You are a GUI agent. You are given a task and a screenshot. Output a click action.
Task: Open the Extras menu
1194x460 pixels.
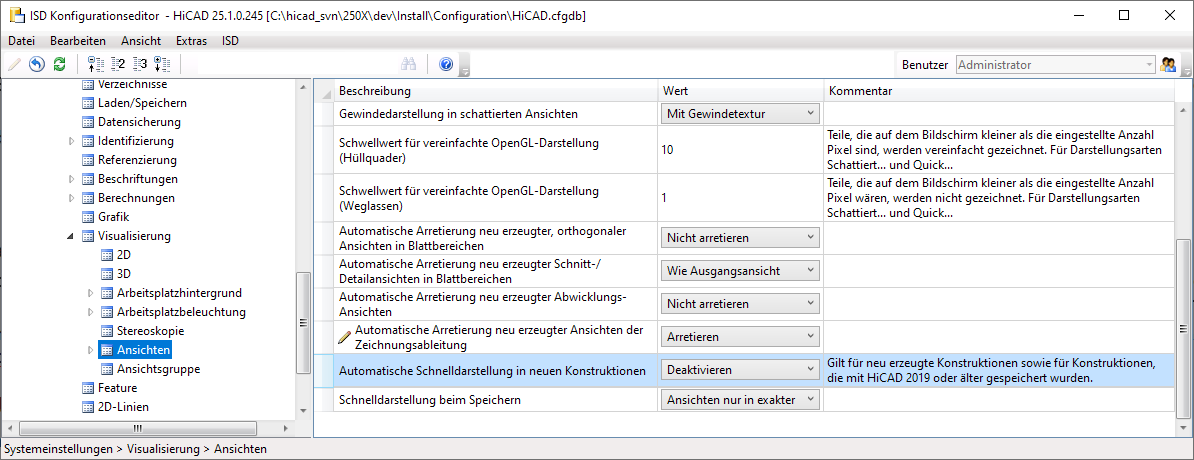coord(191,40)
